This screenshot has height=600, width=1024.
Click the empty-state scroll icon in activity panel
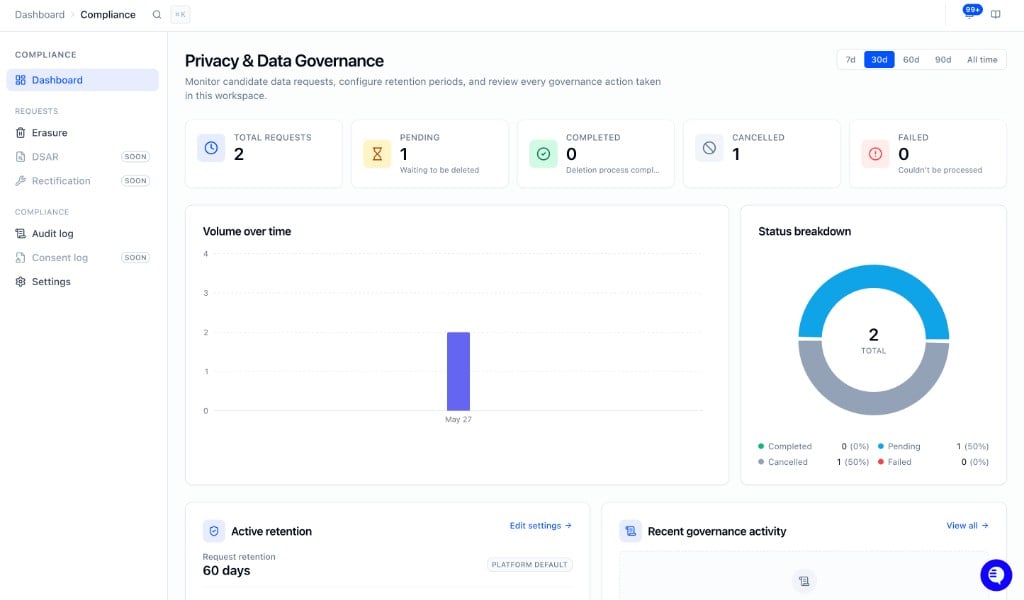coord(804,580)
